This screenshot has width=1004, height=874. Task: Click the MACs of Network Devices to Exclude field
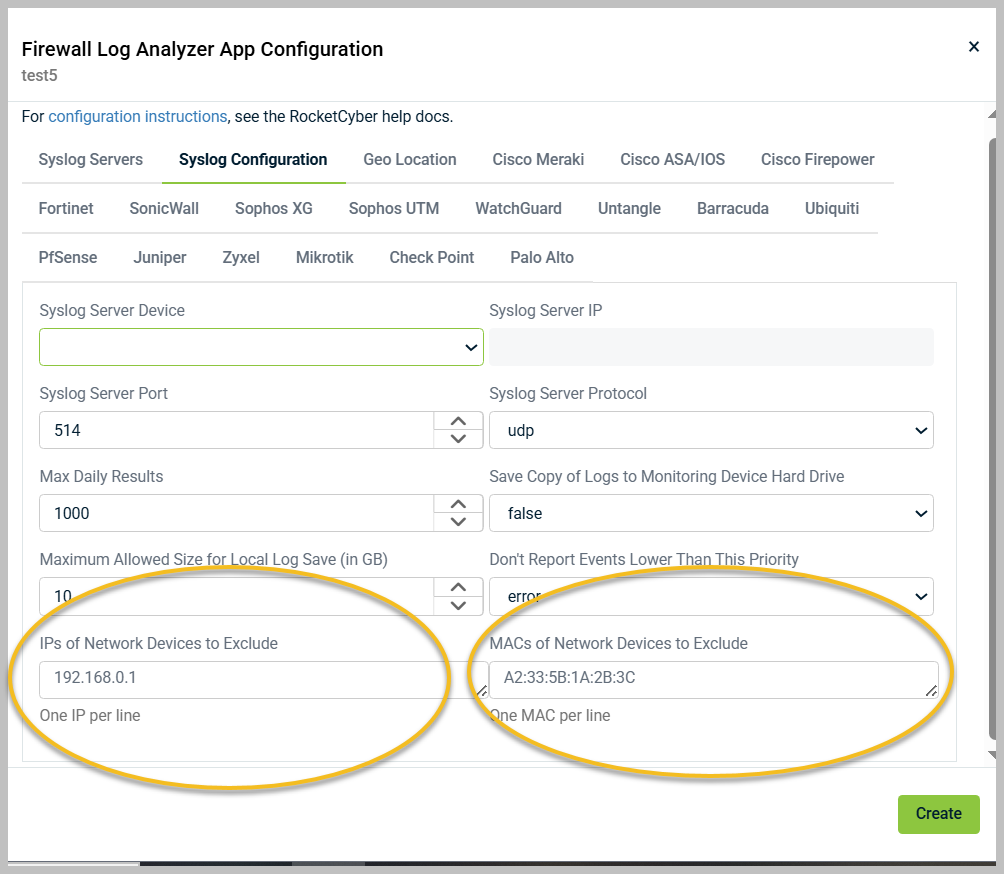click(x=710, y=679)
